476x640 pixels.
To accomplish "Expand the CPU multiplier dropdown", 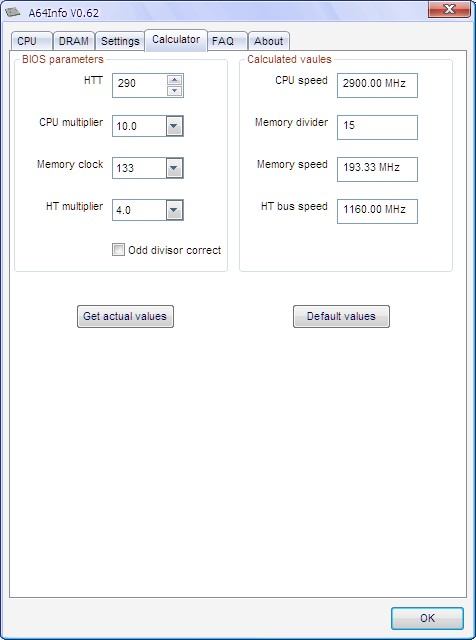I will click(x=174, y=126).
